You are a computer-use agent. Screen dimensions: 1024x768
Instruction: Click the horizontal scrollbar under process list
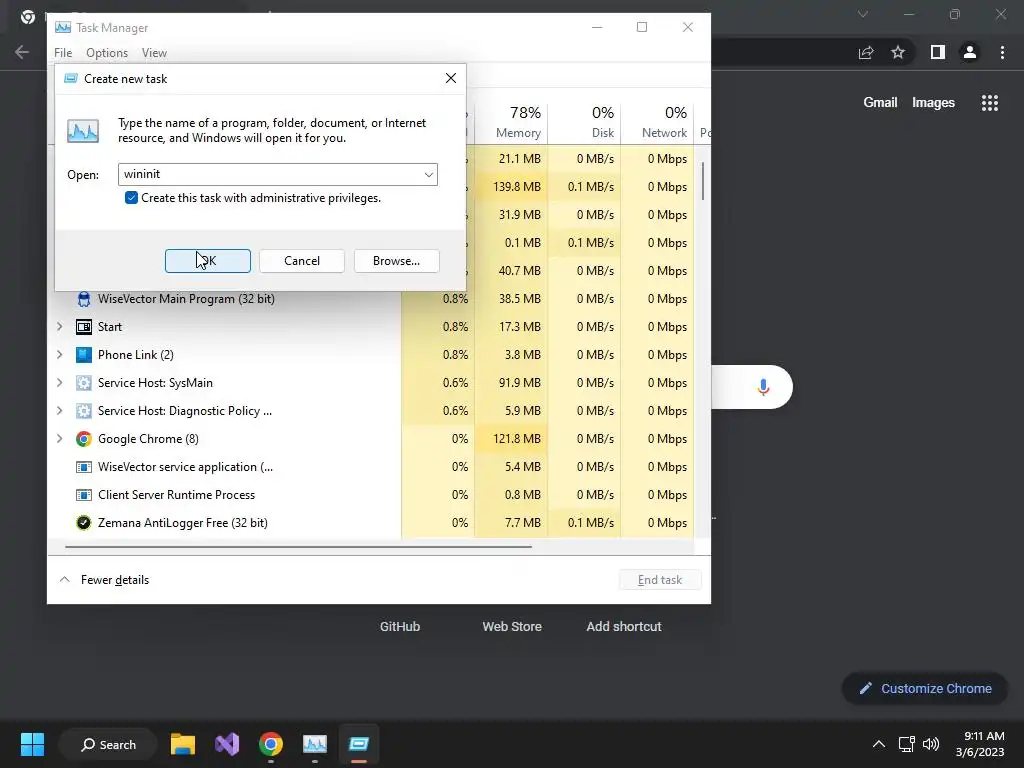pyautogui.click(x=298, y=547)
